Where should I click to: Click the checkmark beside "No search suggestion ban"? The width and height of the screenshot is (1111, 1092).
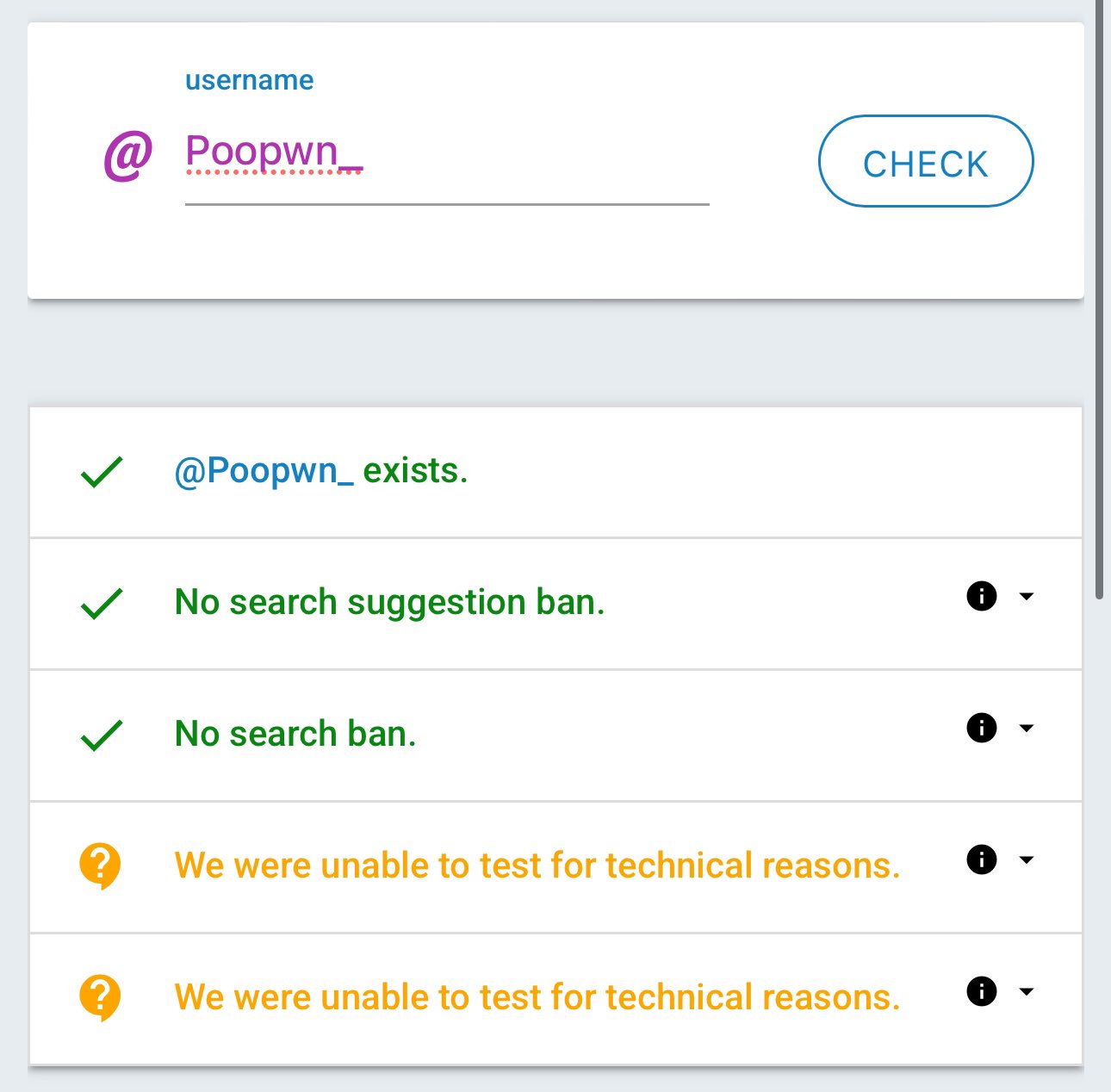[102, 604]
